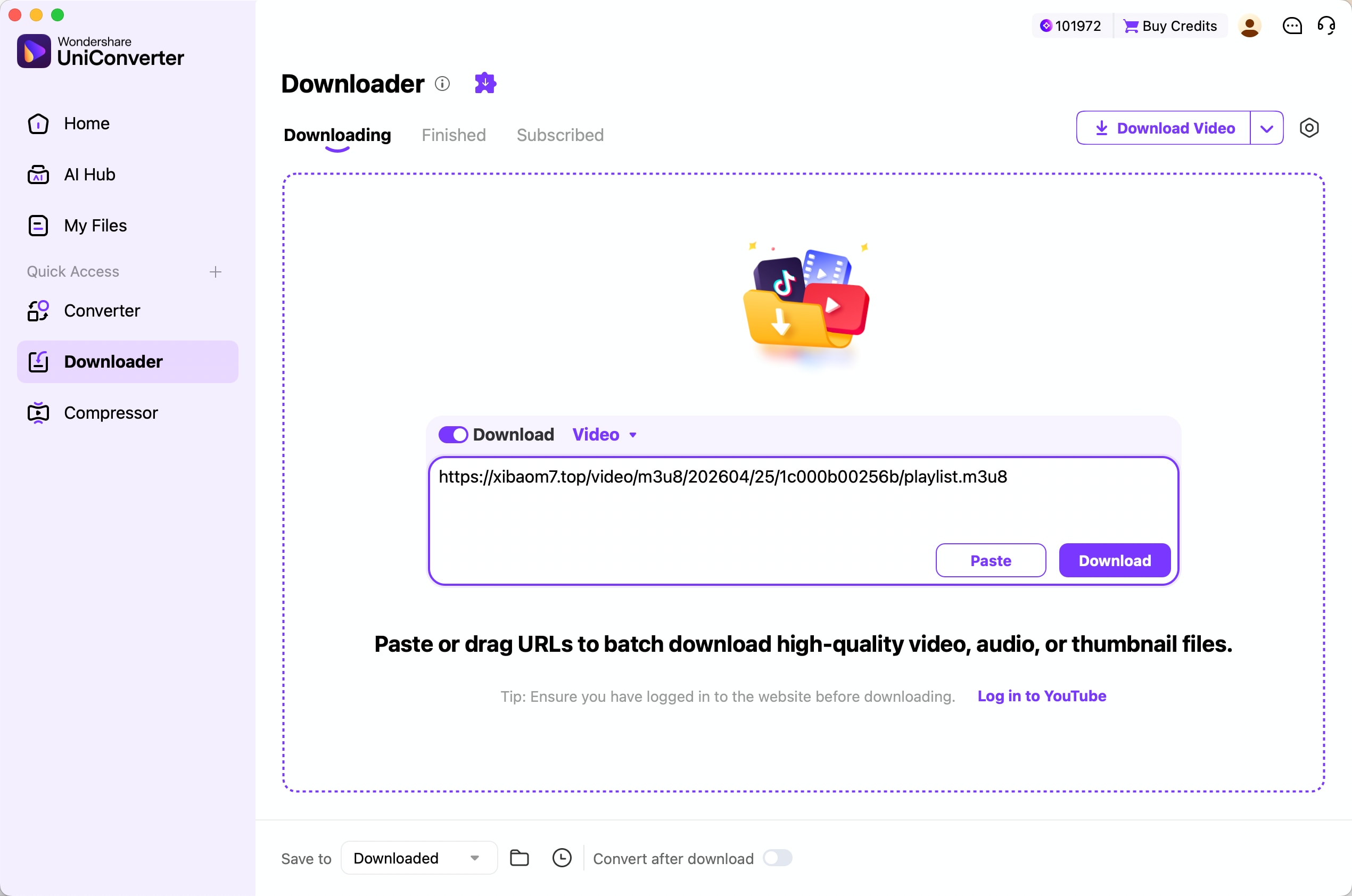
Task: Add a Quick Access shortcut with plus
Action: point(216,272)
